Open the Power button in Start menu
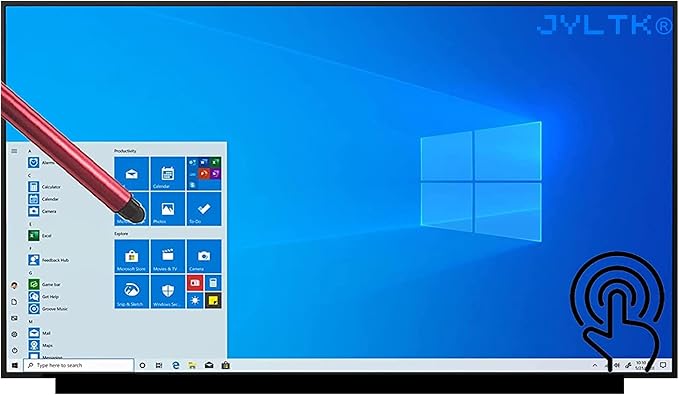679x395 pixels. coord(14,350)
